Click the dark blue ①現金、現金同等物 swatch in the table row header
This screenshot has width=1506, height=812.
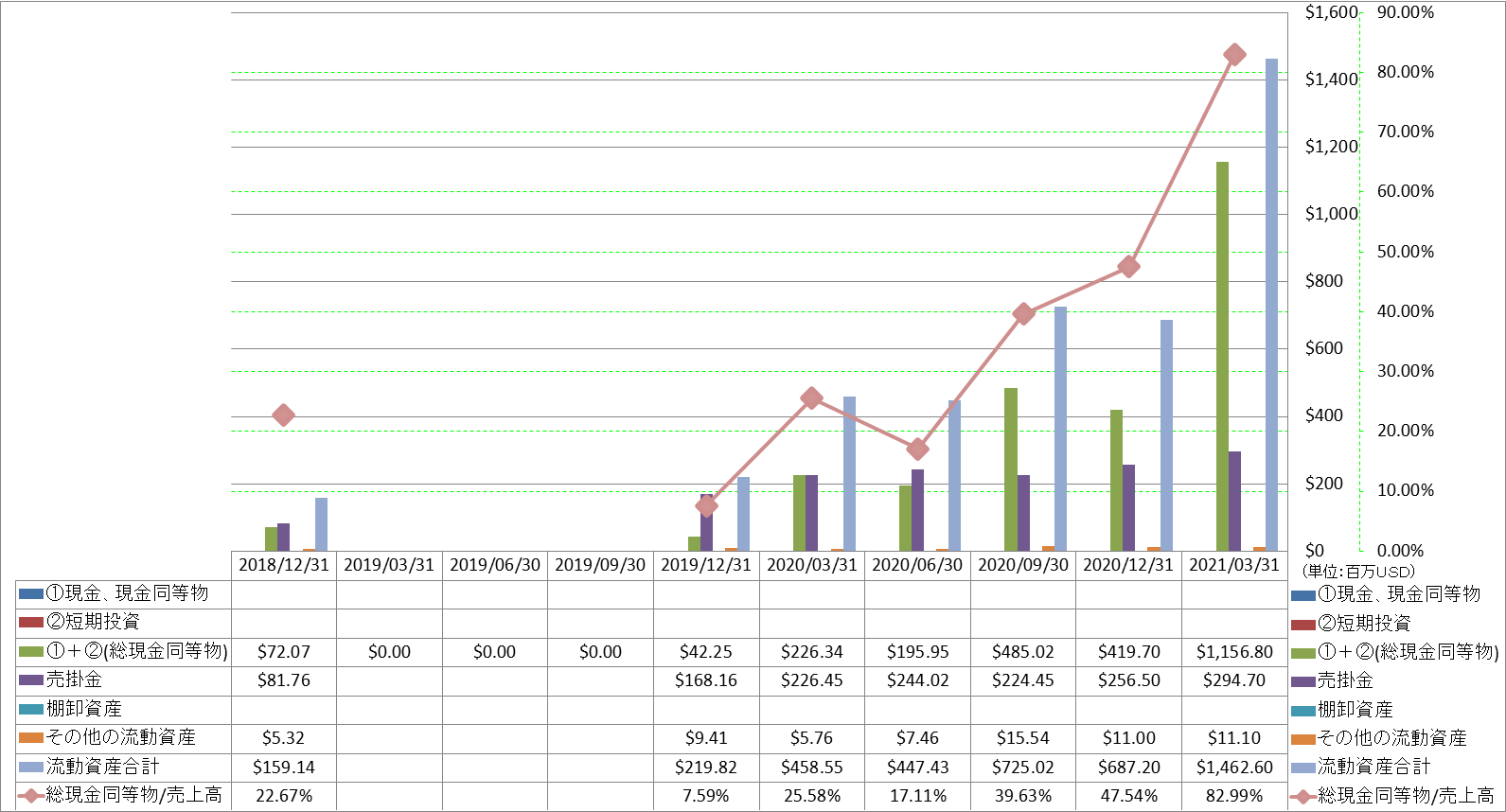(x=31, y=594)
